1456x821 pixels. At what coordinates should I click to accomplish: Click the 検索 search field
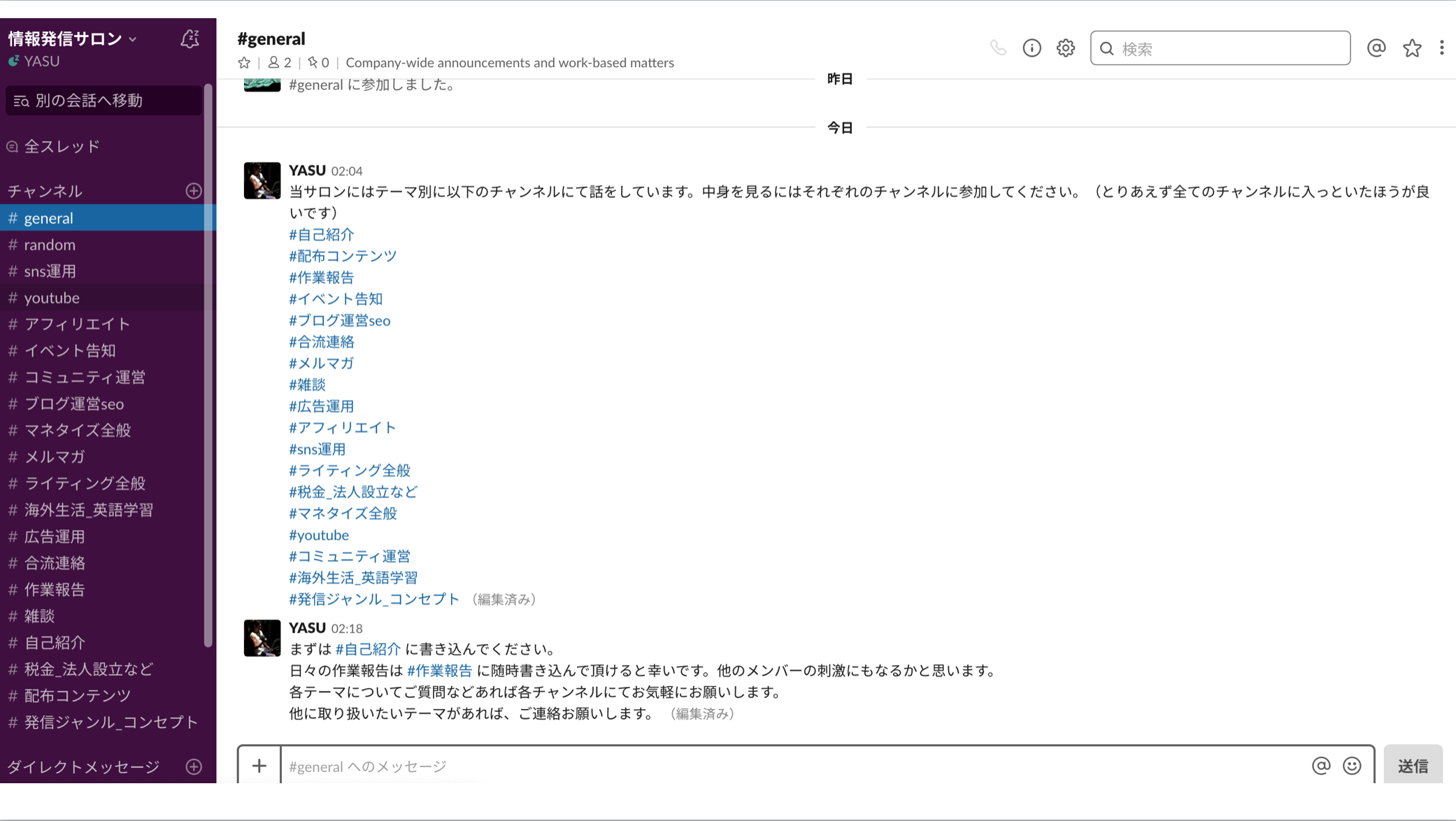click(1220, 48)
